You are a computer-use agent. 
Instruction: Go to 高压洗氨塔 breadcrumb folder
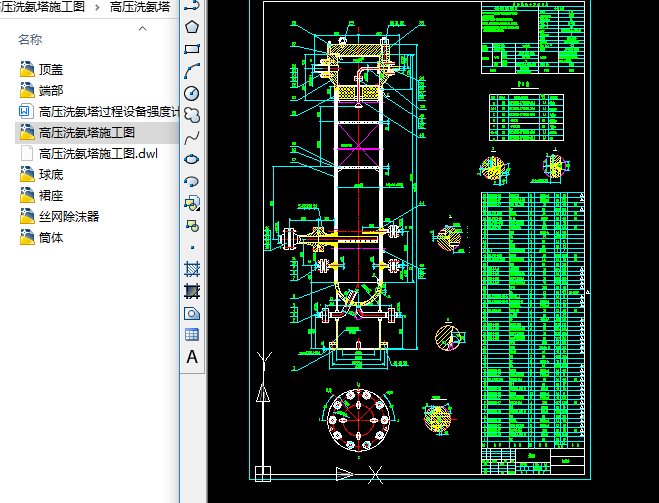click(x=140, y=7)
